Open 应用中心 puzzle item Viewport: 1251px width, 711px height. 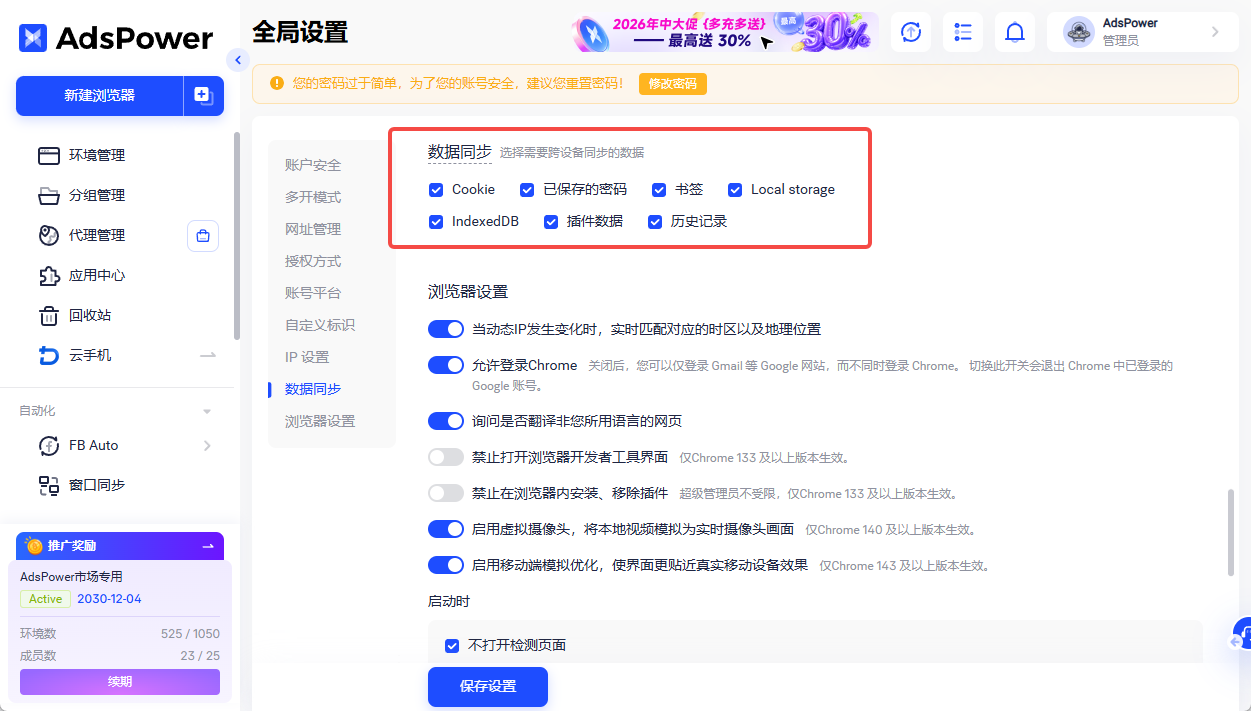97,275
